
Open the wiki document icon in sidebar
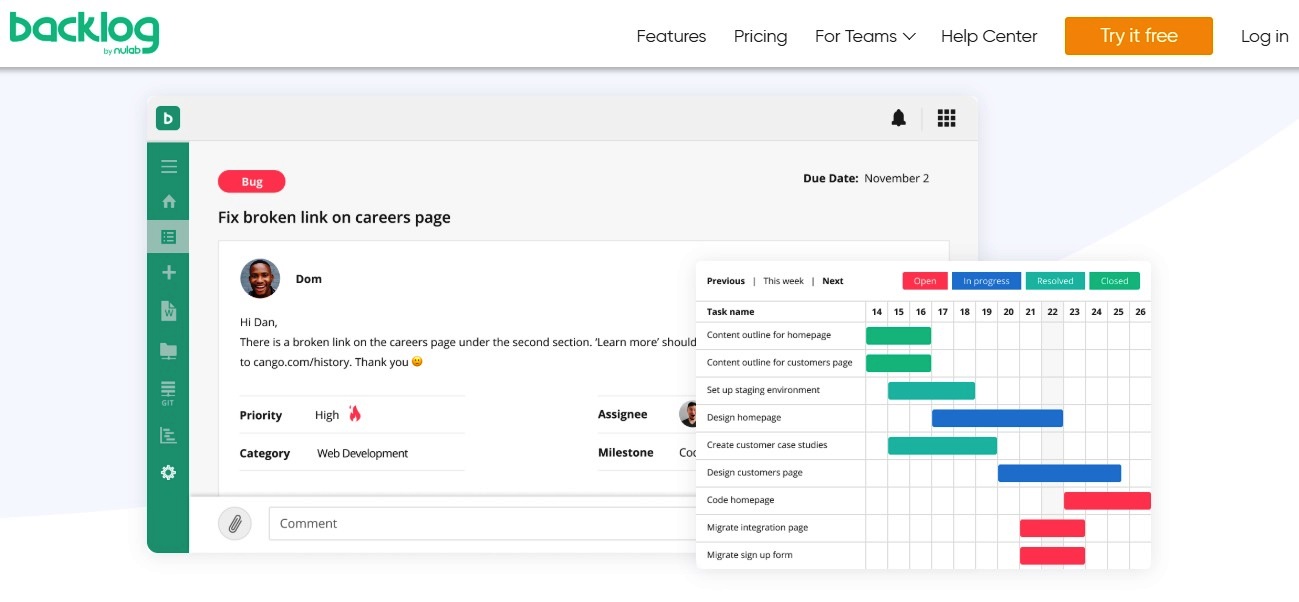168,311
